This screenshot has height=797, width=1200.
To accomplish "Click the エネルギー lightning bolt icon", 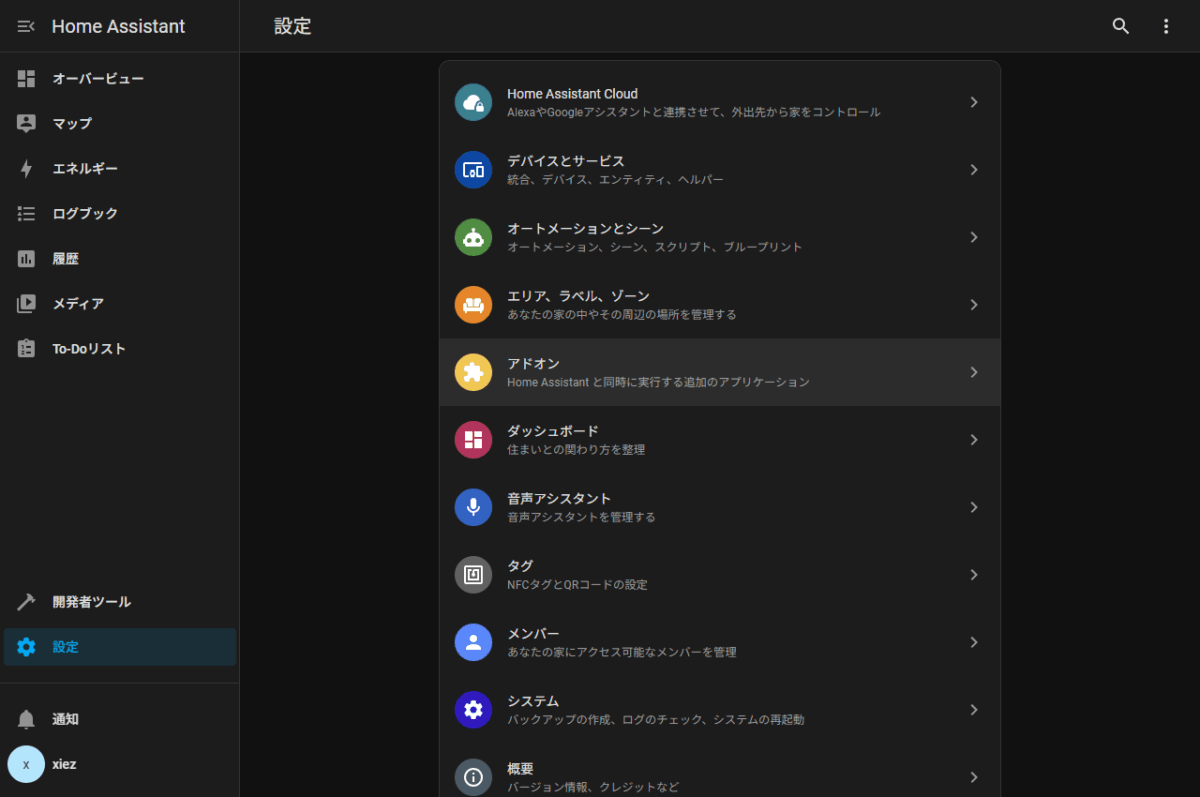I will coord(26,168).
